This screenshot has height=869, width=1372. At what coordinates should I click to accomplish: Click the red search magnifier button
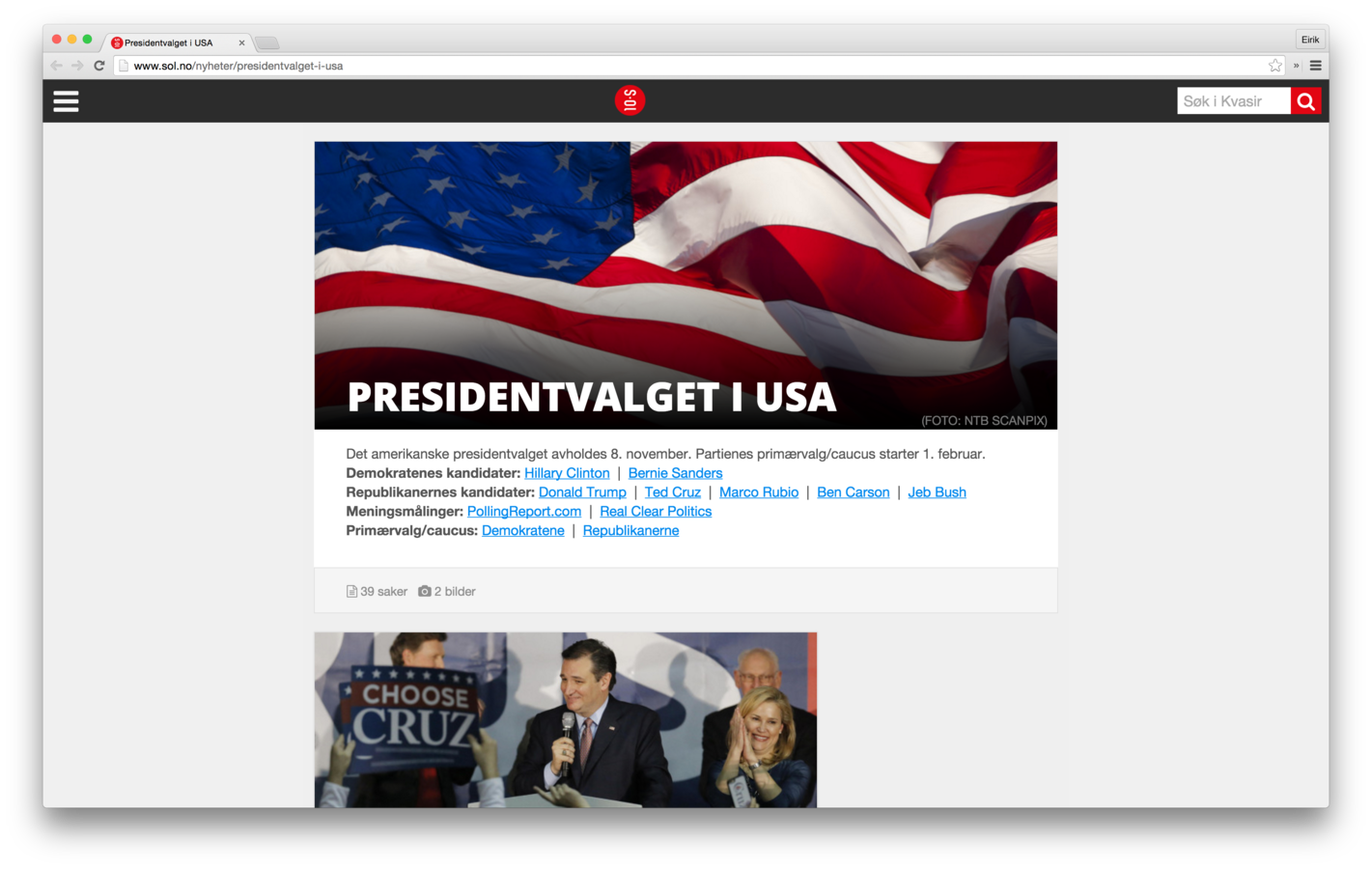1305,101
